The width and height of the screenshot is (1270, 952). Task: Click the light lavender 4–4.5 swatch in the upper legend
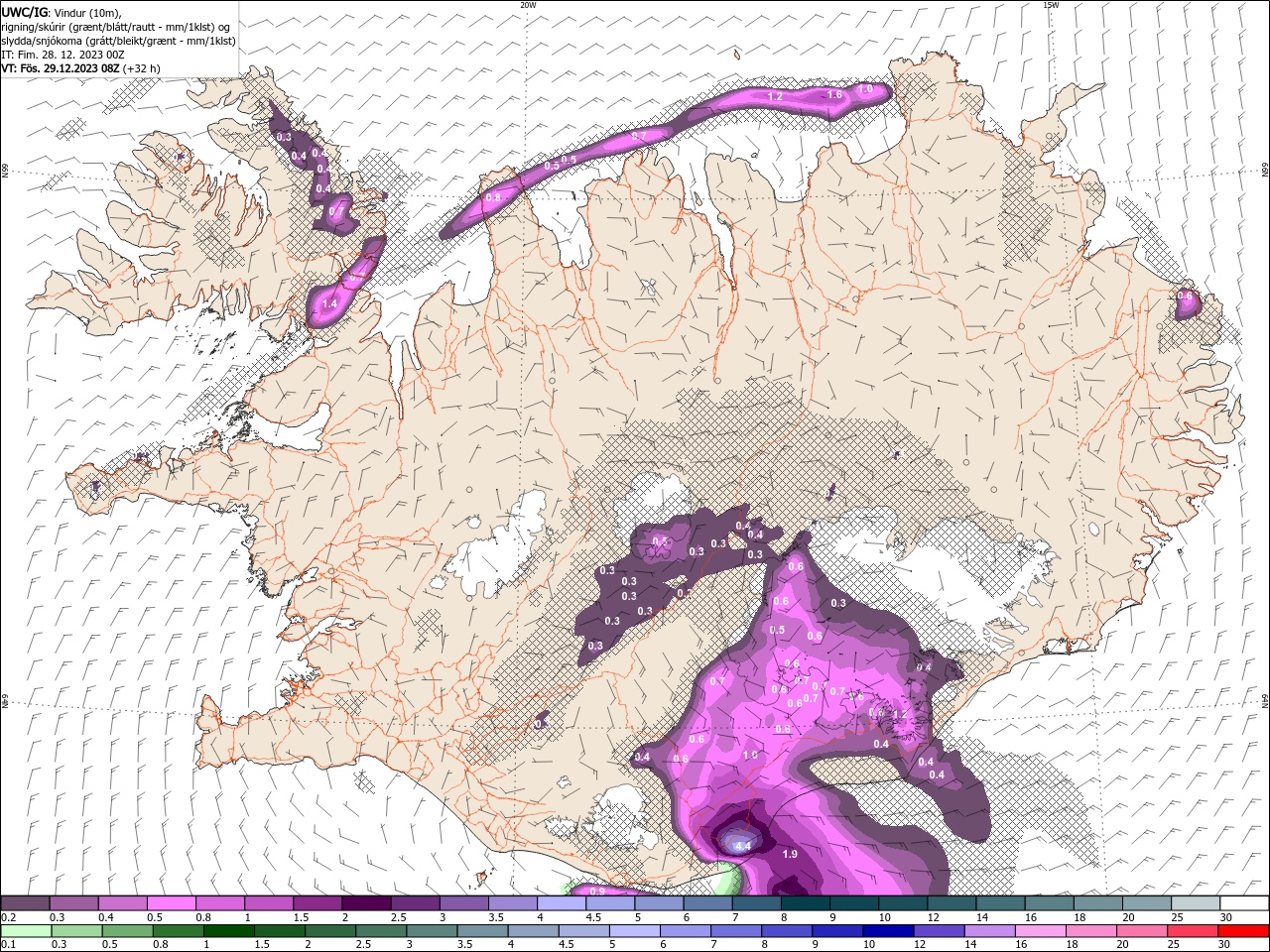tap(561, 903)
